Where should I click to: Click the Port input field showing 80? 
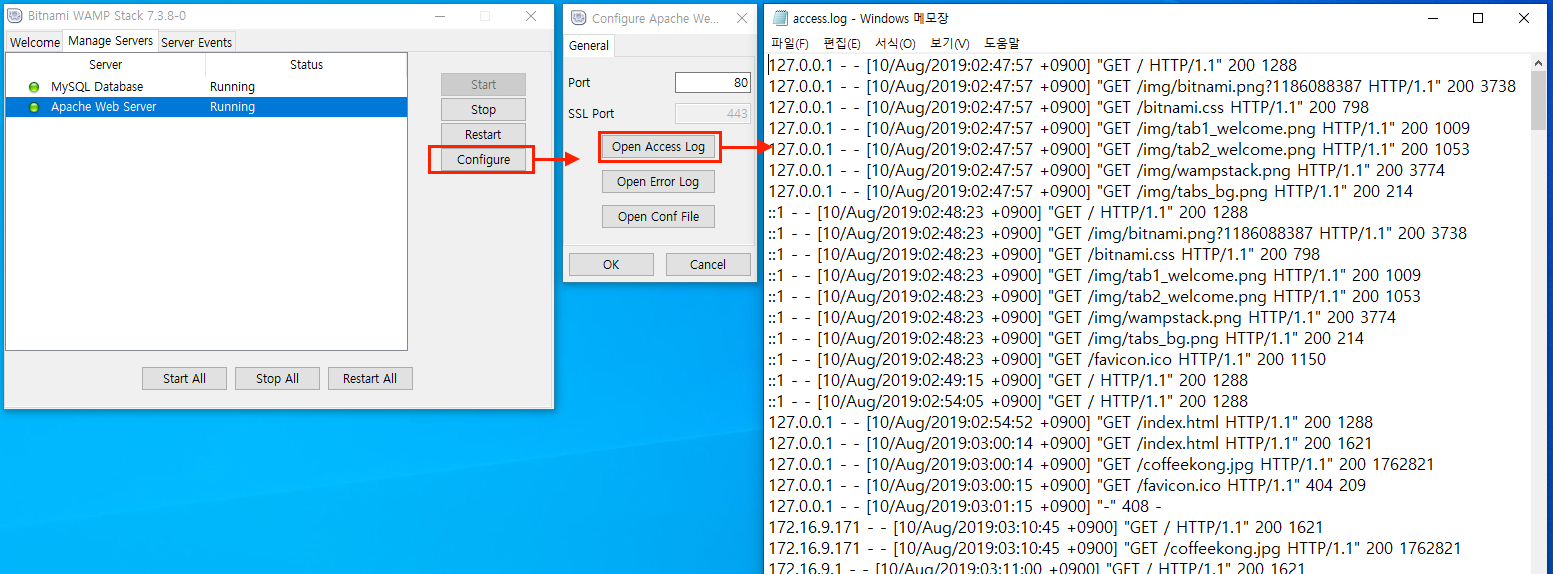tap(712, 83)
